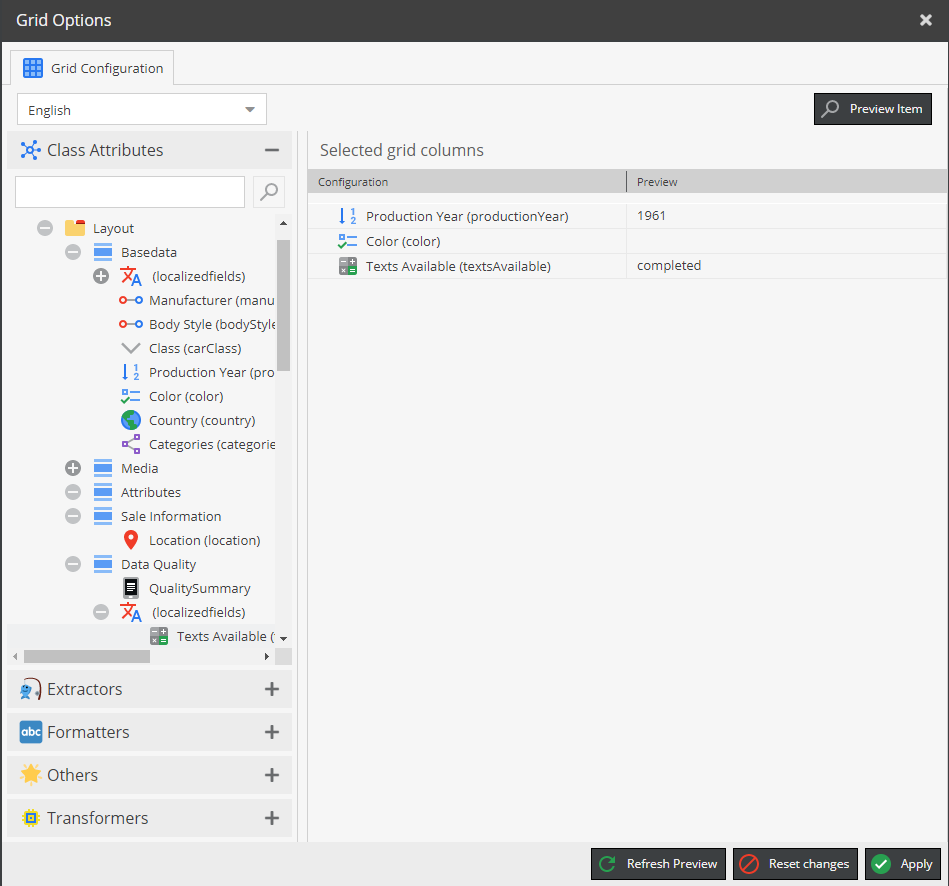This screenshot has height=886, width=949.
Task: Click the Production Year numeric icon in tree
Action: click(x=131, y=372)
